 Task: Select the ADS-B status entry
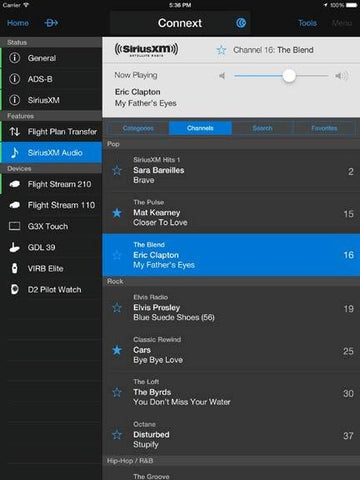click(x=52, y=79)
